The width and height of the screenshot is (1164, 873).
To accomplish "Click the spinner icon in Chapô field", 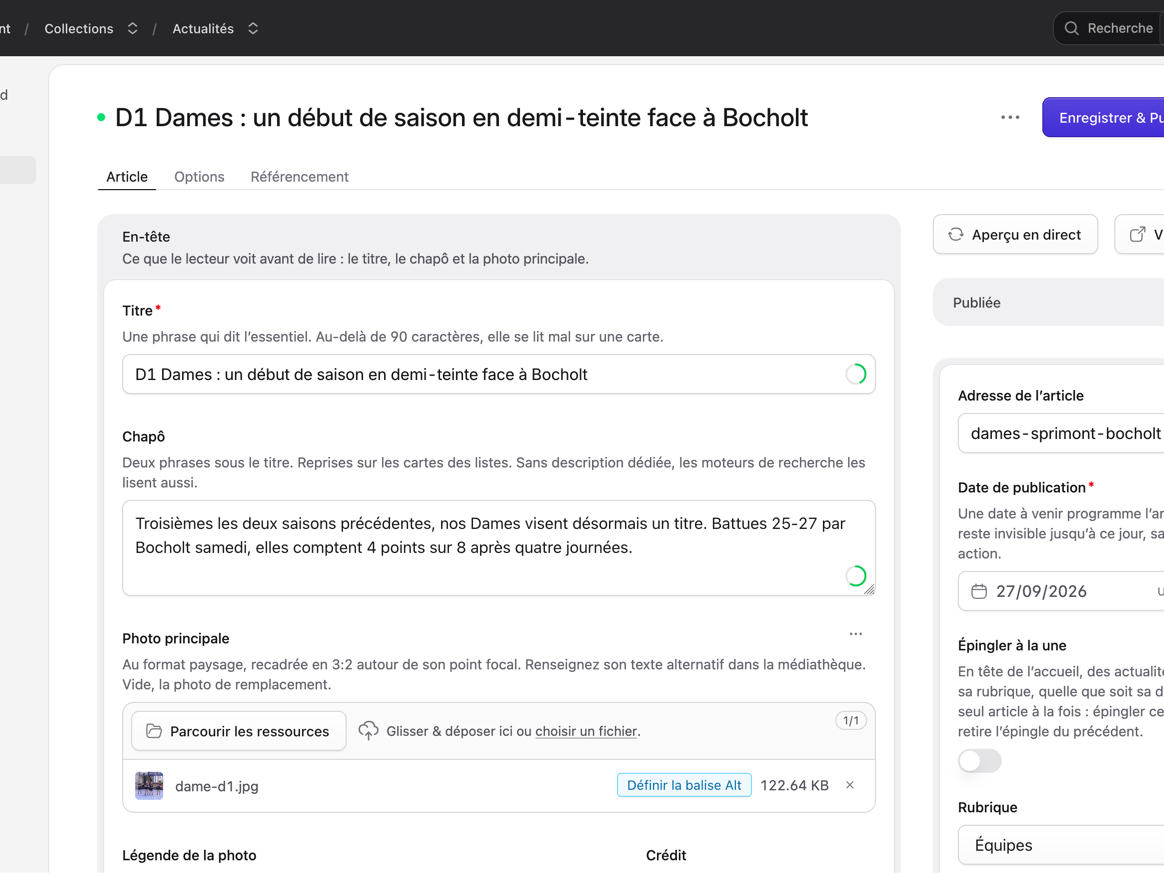I will pyautogui.click(x=856, y=575).
